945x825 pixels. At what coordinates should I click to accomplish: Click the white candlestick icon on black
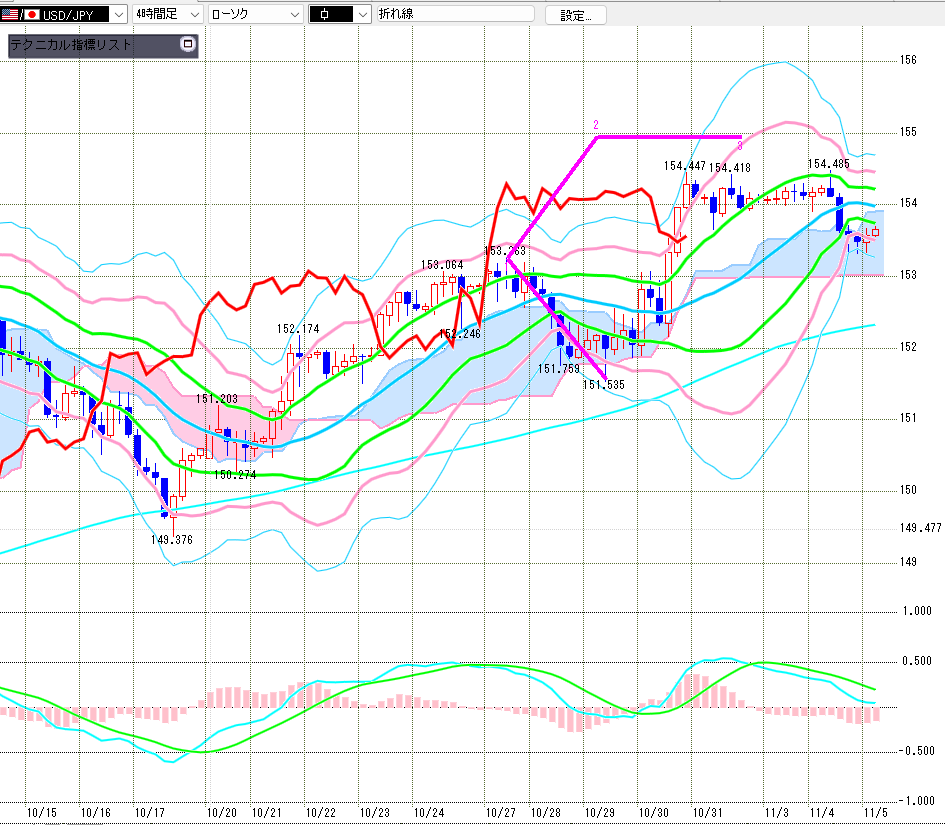click(x=329, y=15)
